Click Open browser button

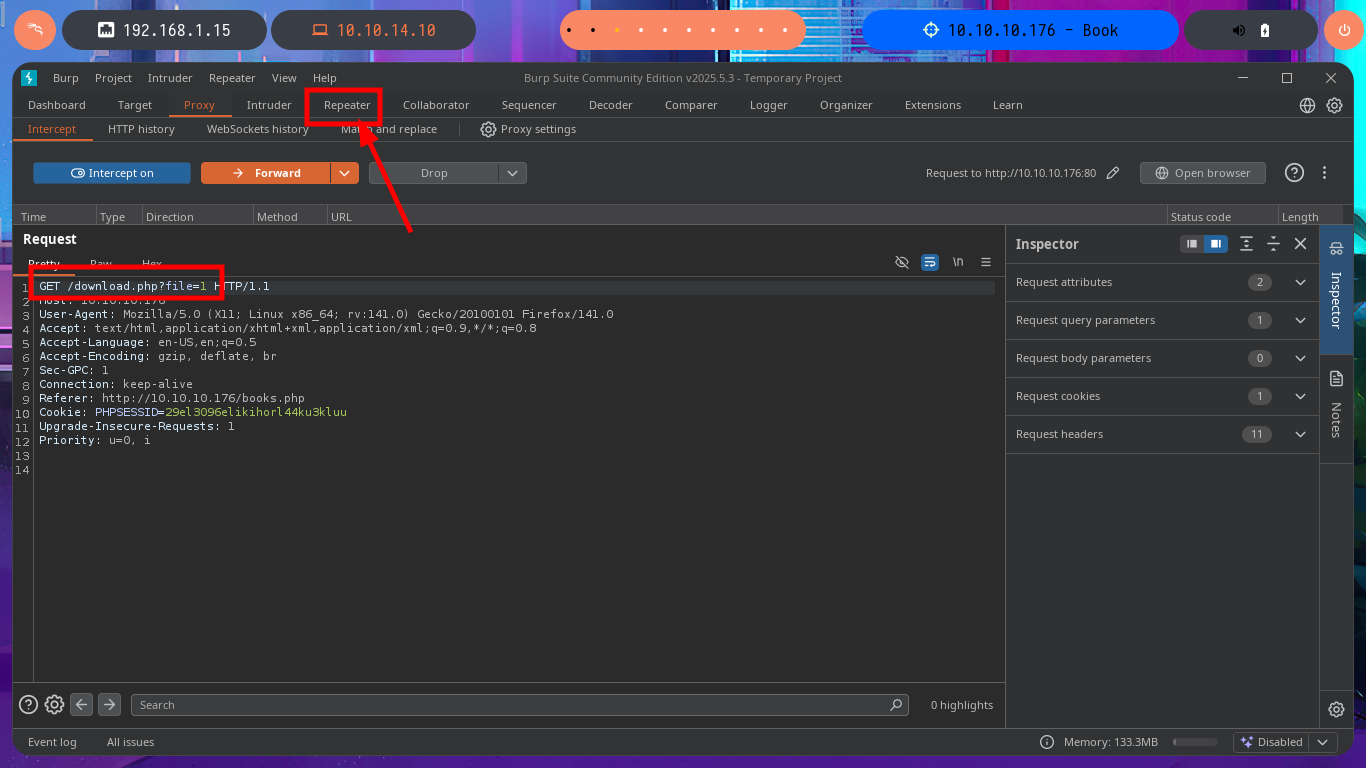tap(1202, 173)
